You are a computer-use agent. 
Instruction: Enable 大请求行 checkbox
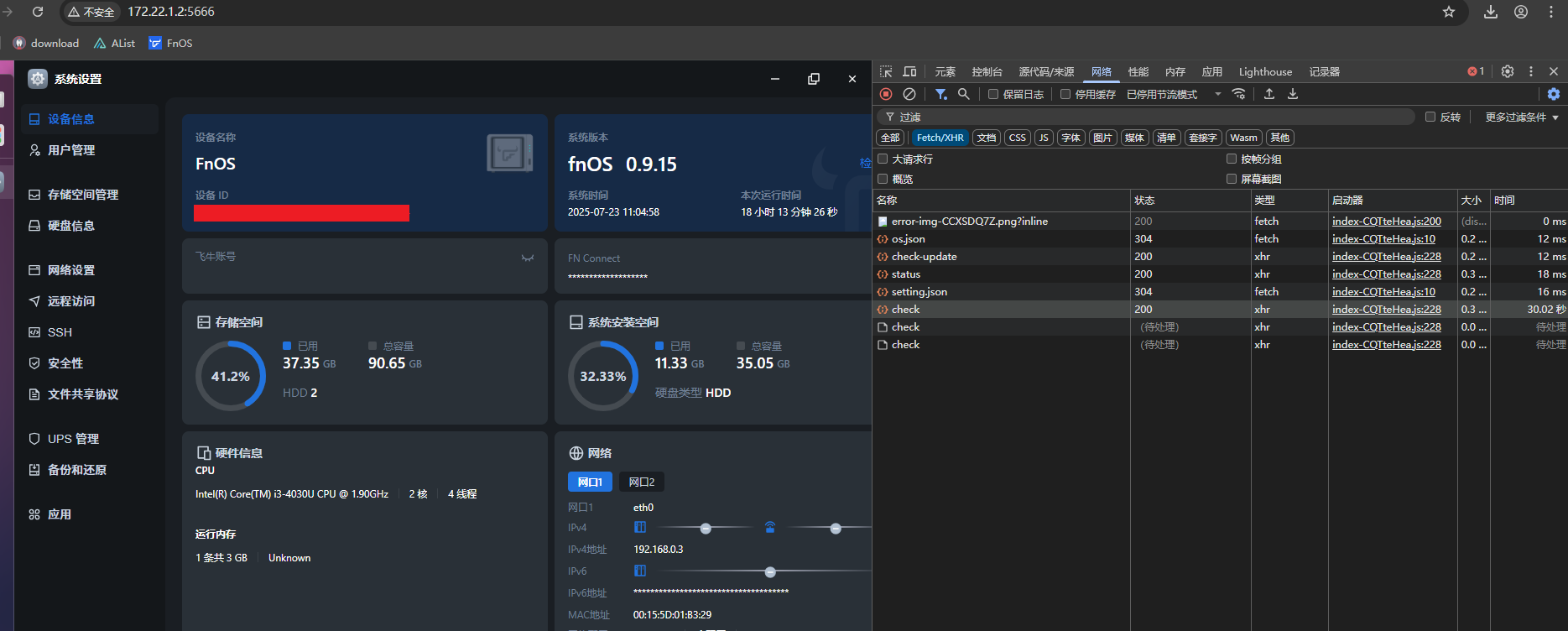click(x=883, y=159)
